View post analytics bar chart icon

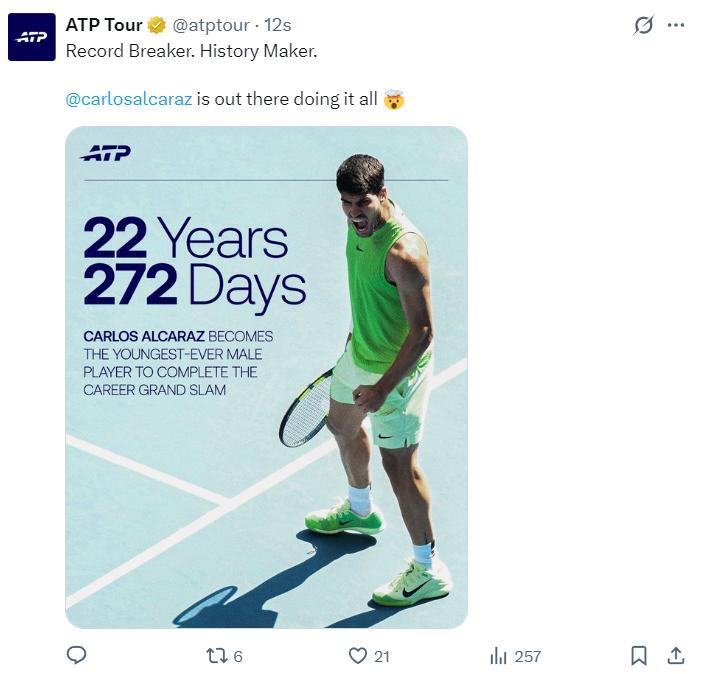[498, 655]
